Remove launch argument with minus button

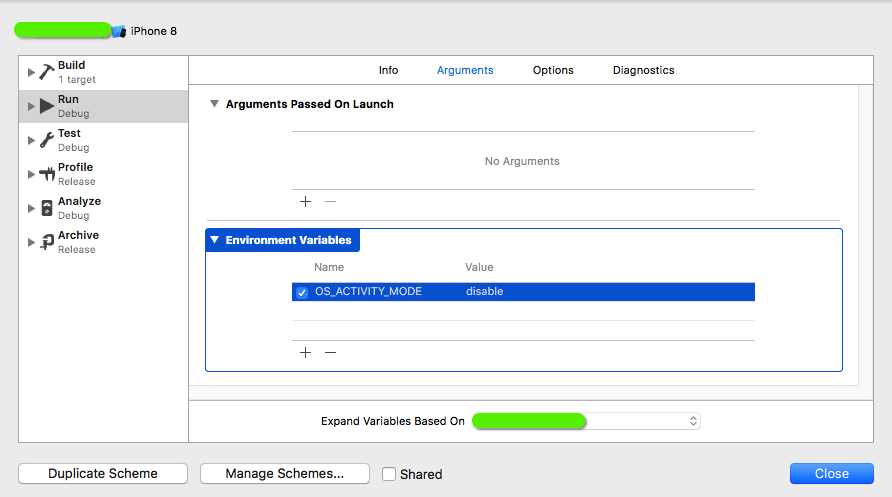click(x=330, y=201)
